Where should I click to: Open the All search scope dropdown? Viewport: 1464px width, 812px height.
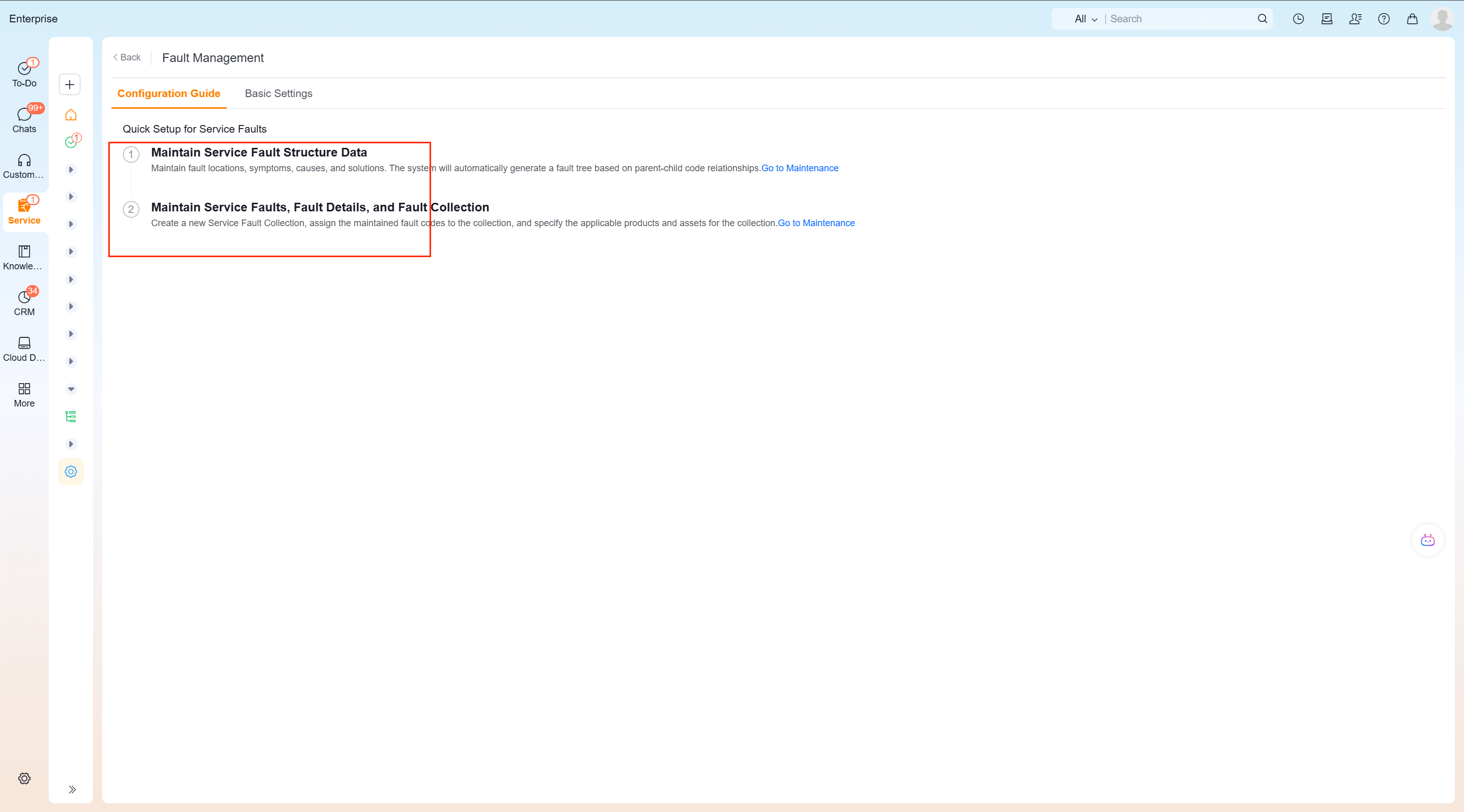1085,19
